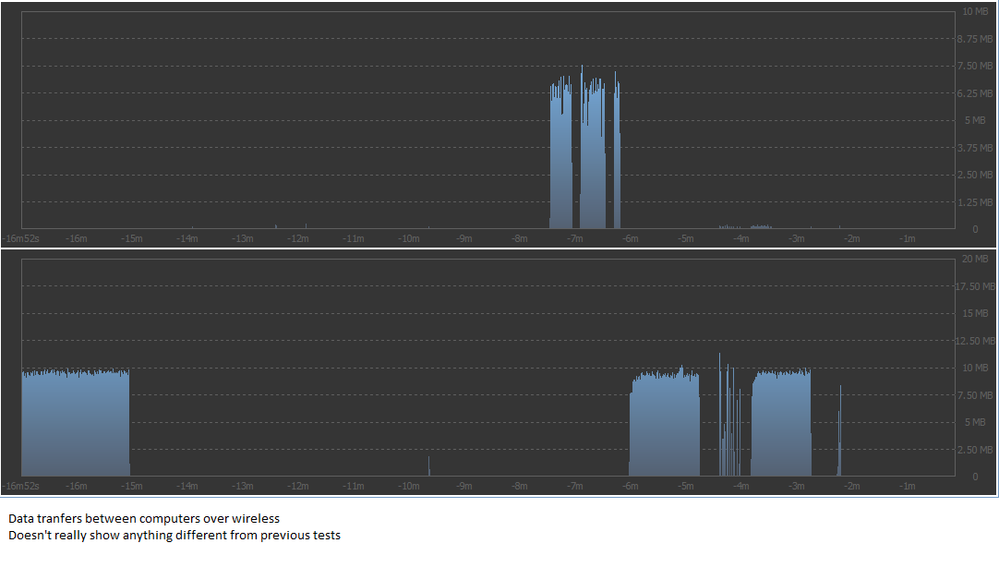
Task: Click the -3m tick under the 20 MB-scale graph
Action: pos(796,486)
